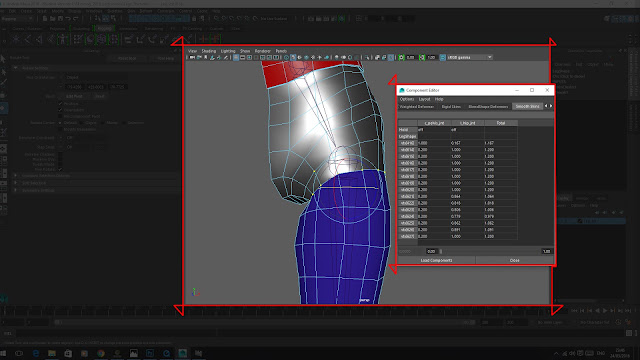Click the slider maximum field 1.00
Screen dimensions: 640x360
pyautogui.click(x=547, y=251)
